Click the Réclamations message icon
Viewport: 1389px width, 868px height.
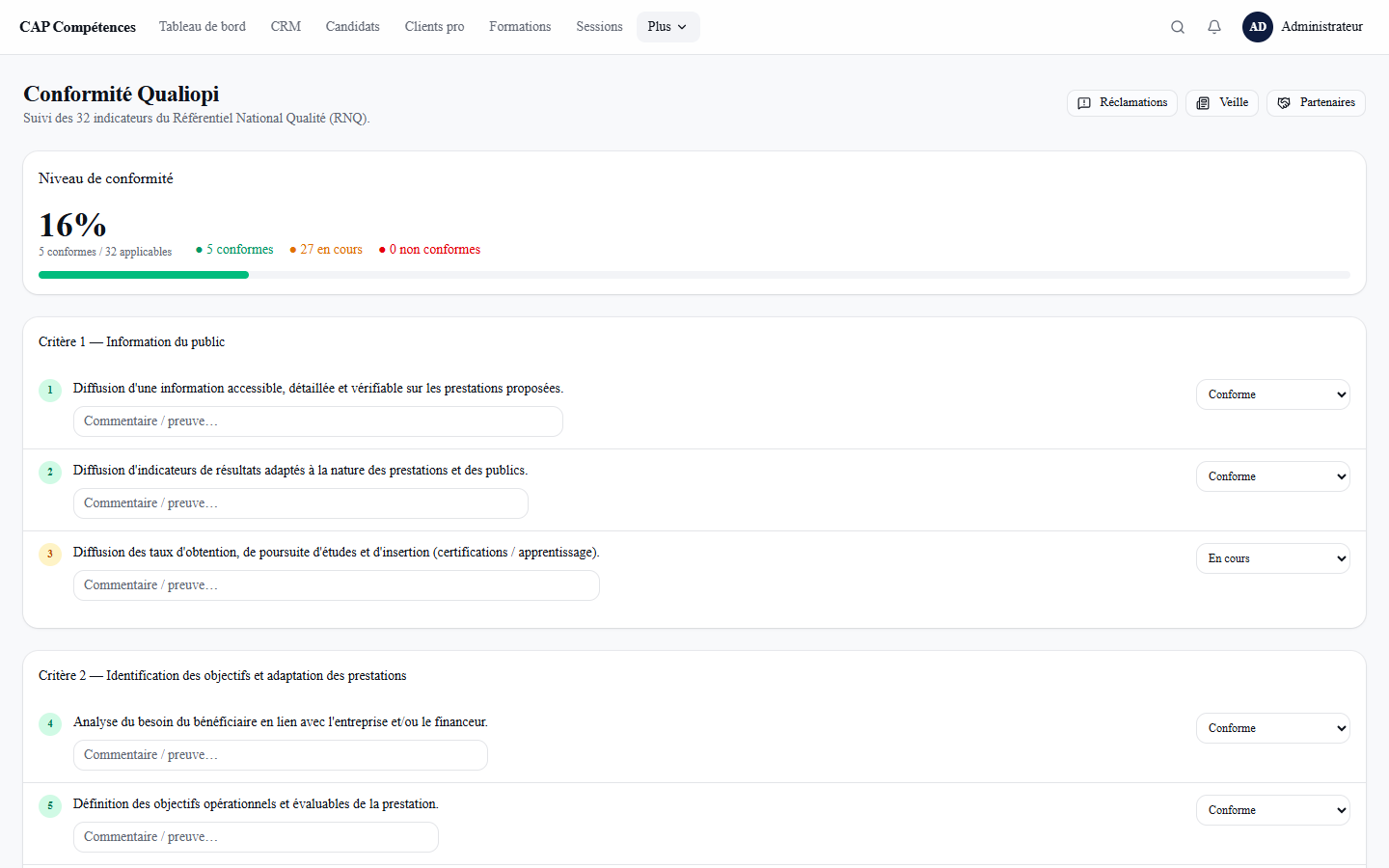click(x=1084, y=103)
